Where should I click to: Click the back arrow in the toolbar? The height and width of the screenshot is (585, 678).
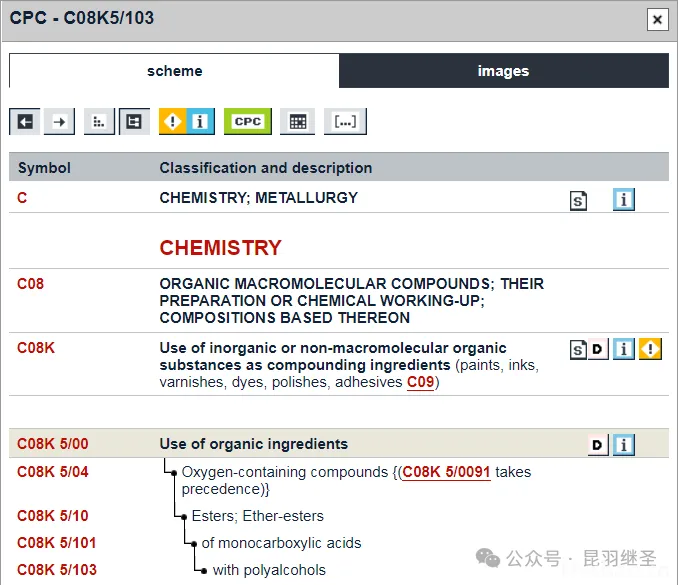click(x=25, y=122)
